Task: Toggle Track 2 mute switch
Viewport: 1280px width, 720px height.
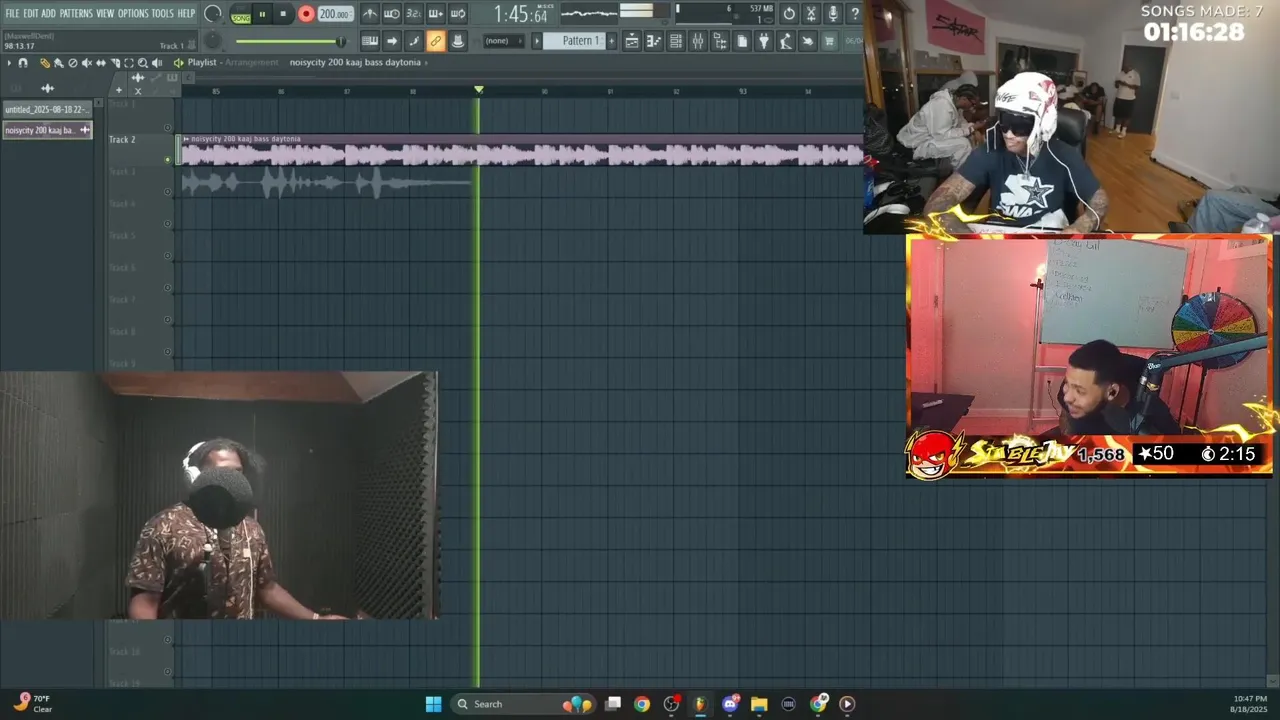Action: (x=168, y=159)
